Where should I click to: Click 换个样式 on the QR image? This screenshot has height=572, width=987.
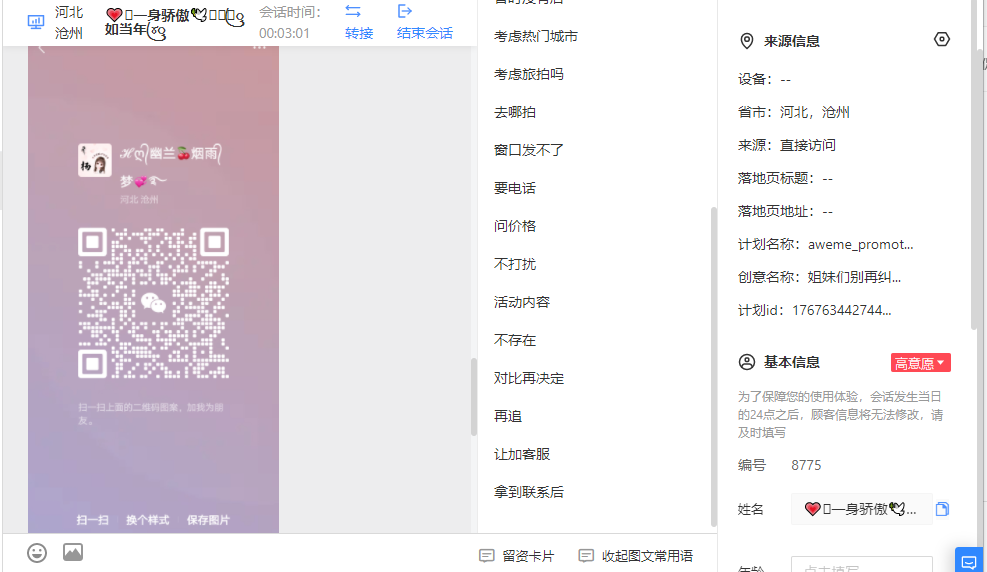[x=147, y=520]
